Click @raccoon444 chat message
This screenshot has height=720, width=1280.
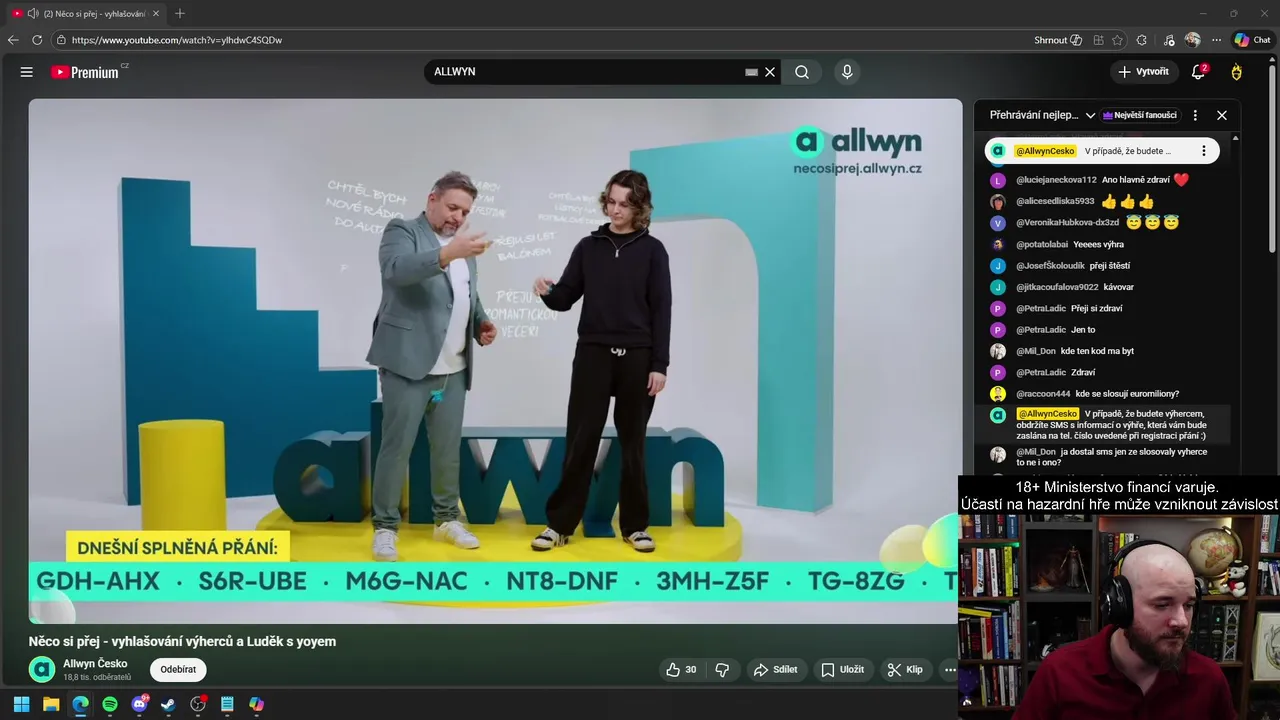point(1102,394)
